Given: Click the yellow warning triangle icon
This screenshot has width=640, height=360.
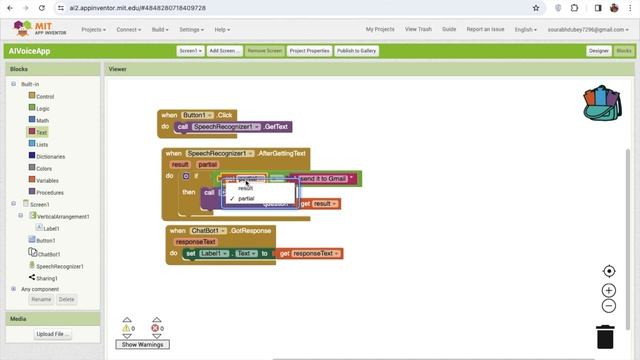Looking at the screenshot, I should click(x=126, y=328).
